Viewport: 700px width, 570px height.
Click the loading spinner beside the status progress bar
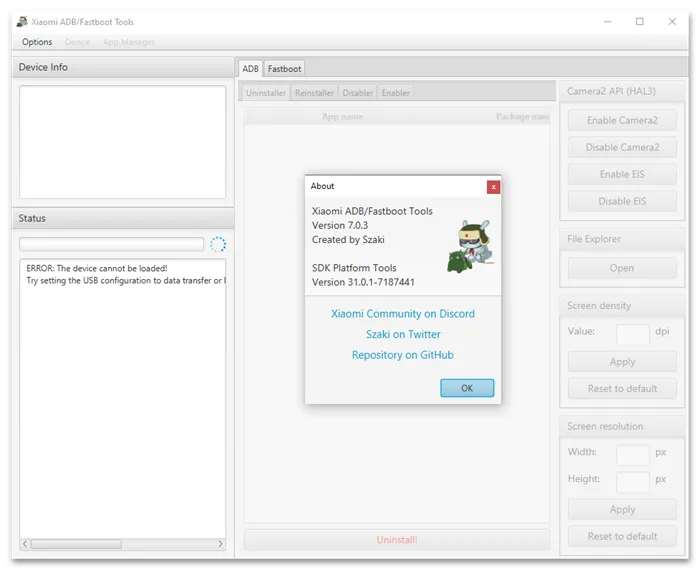point(218,244)
